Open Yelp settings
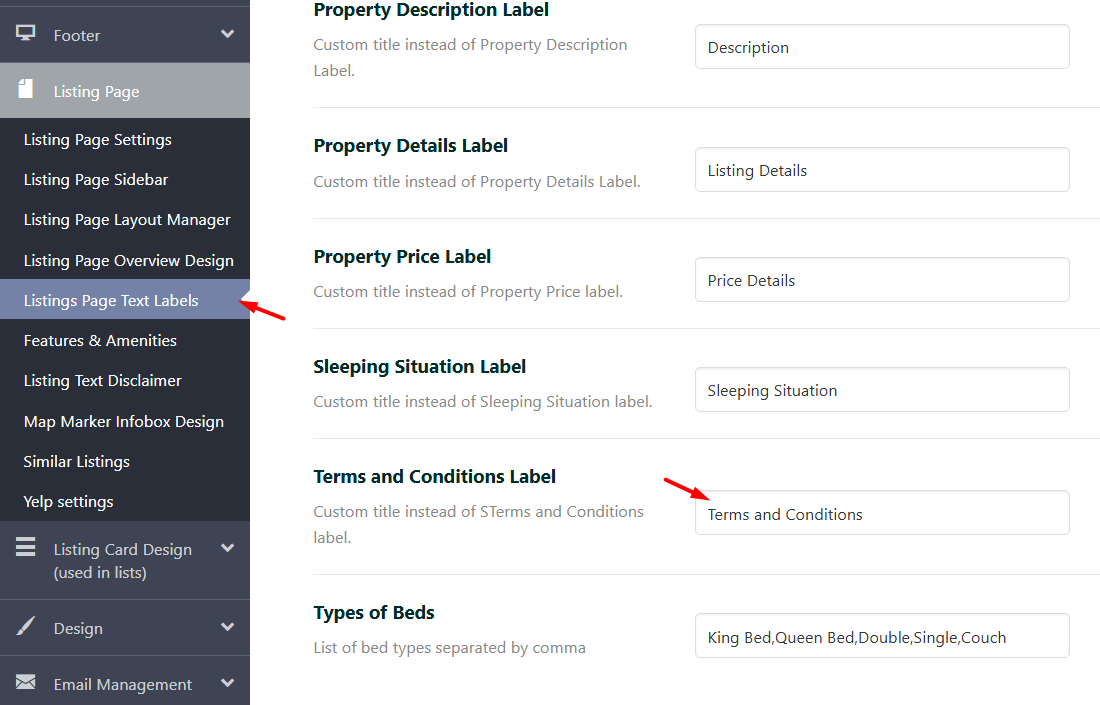This screenshot has height=705, width=1100. pyautogui.click(x=69, y=502)
